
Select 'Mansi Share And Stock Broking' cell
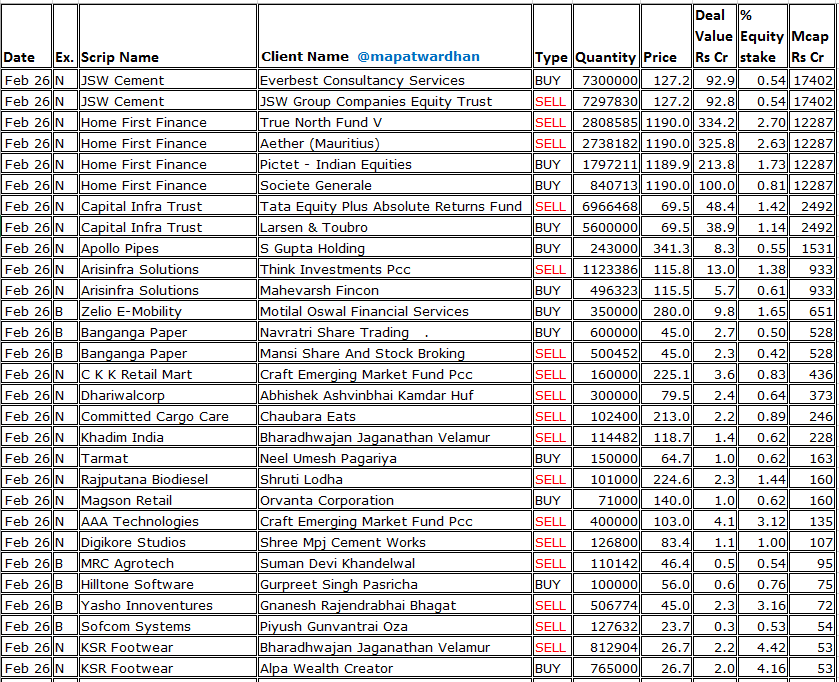pyautogui.click(x=395, y=353)
